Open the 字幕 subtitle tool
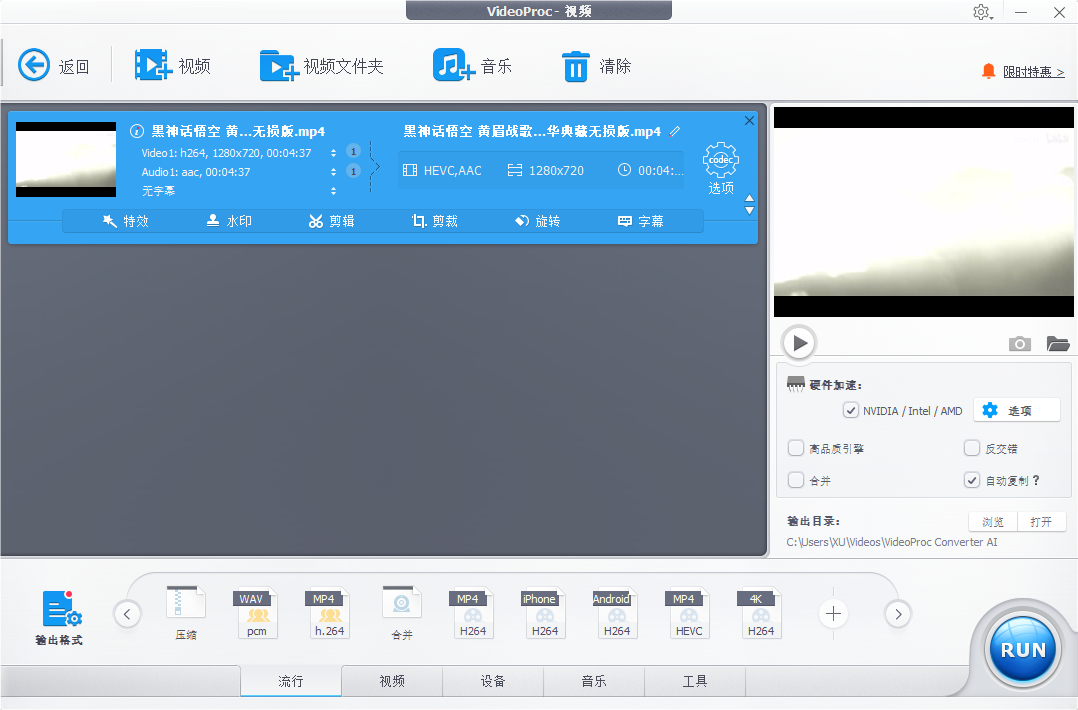Viewport: 1078px width, 710px height. tap(645, 221)
